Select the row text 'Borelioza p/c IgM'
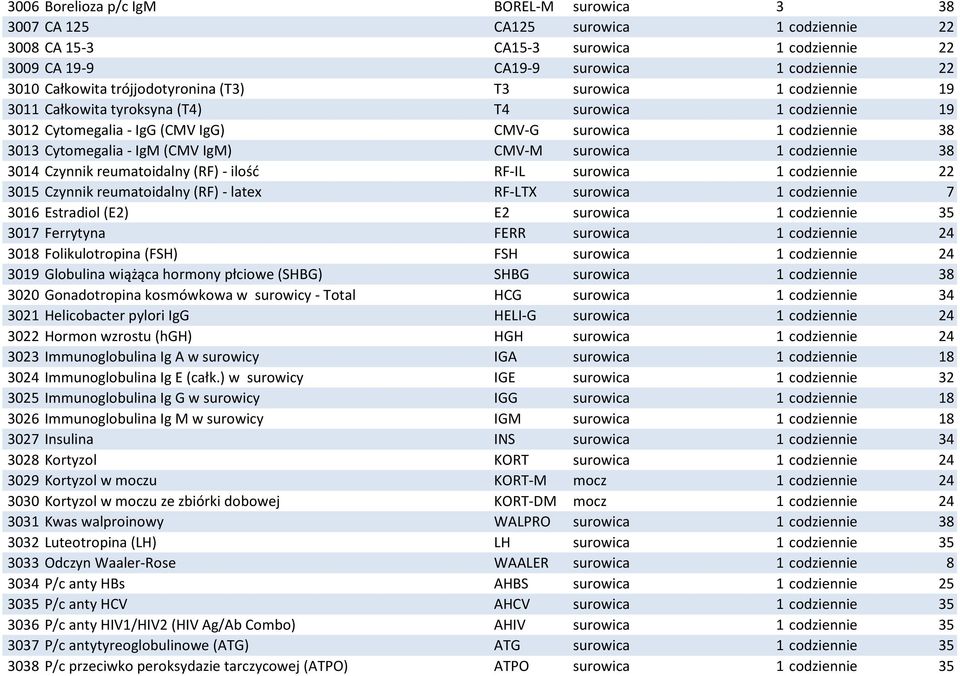The width and height of the screenshot is (960, 676). click(100, 7)
